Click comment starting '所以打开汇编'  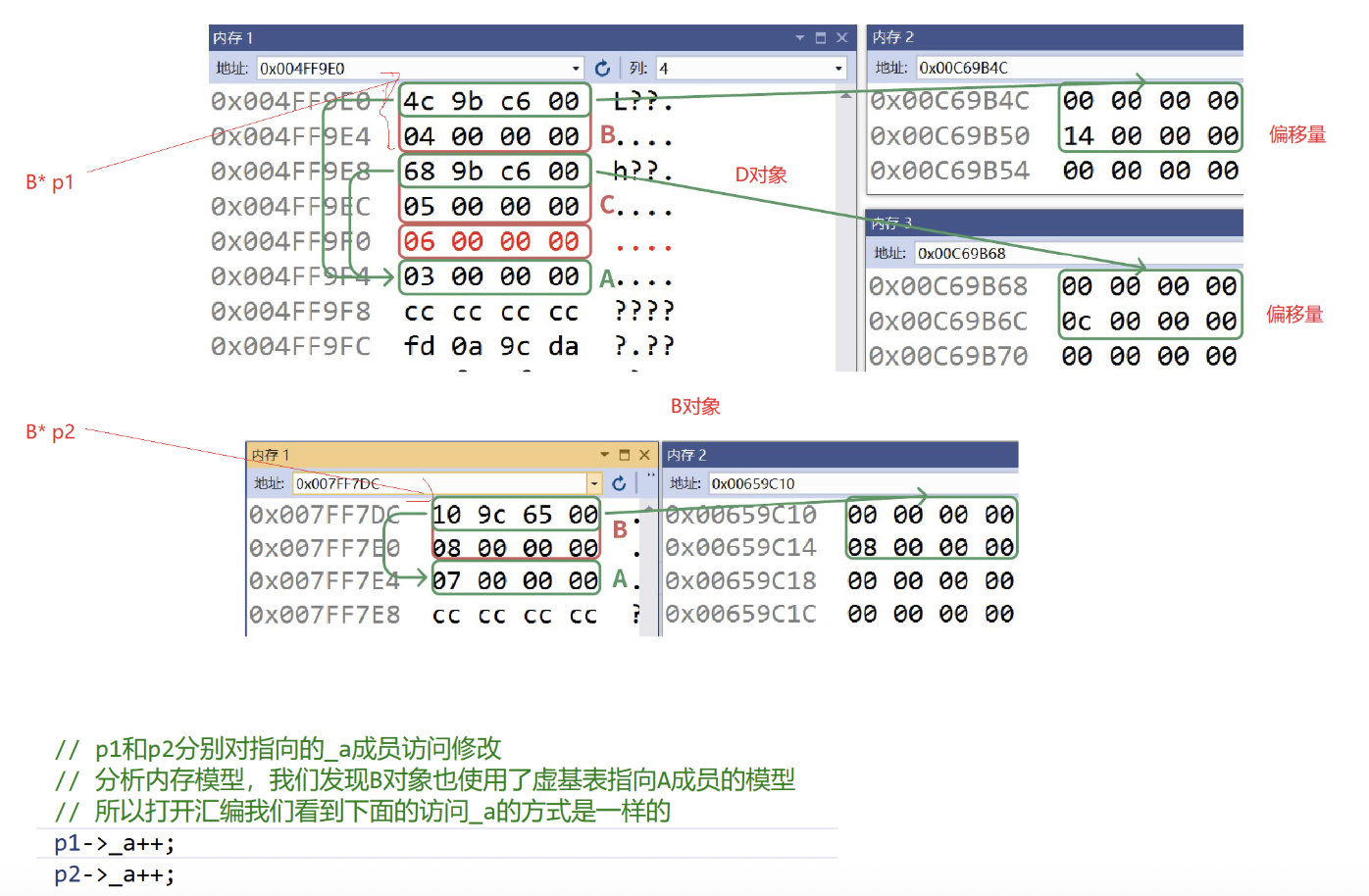[x=363, y=812]
